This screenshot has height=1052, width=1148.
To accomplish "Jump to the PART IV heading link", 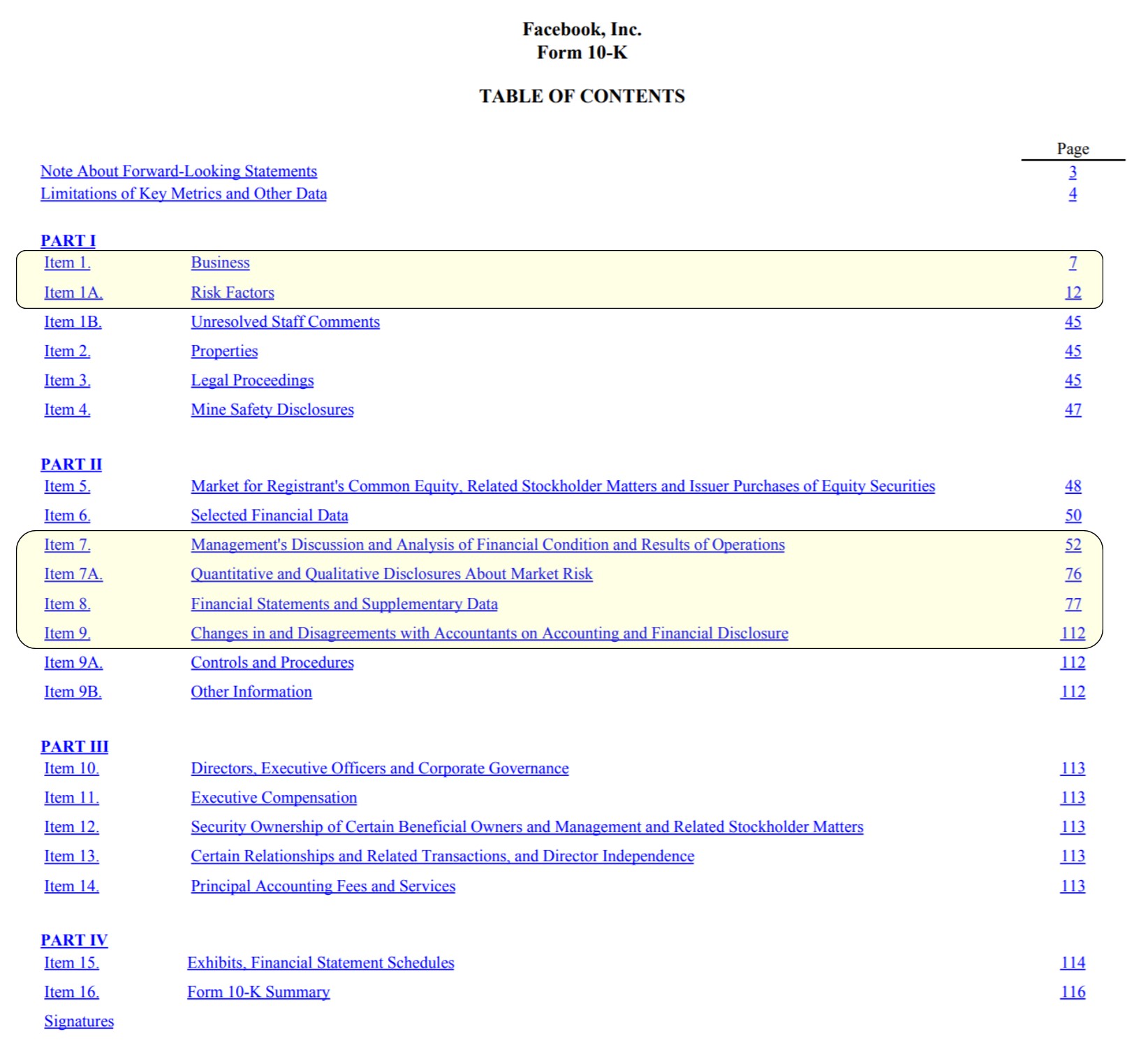I will click(x=74, y=940).
